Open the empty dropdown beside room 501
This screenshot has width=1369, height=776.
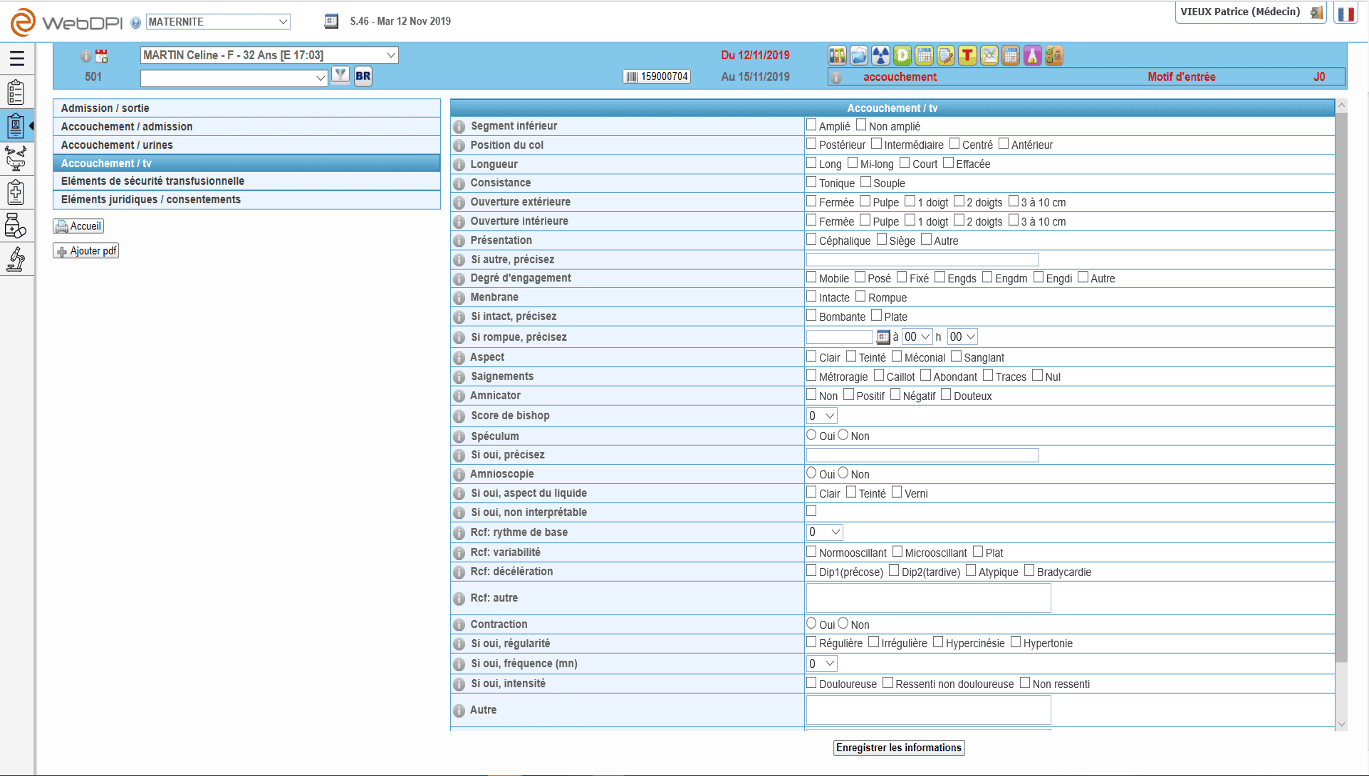point(234,77)
